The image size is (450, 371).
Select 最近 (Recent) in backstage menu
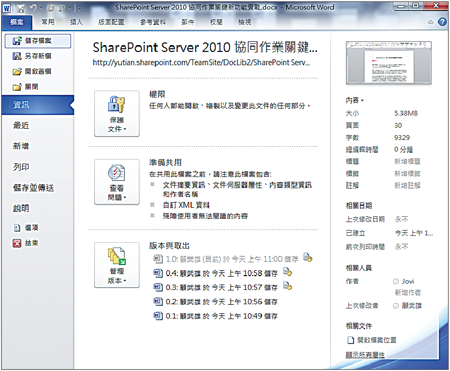(21, 126)
